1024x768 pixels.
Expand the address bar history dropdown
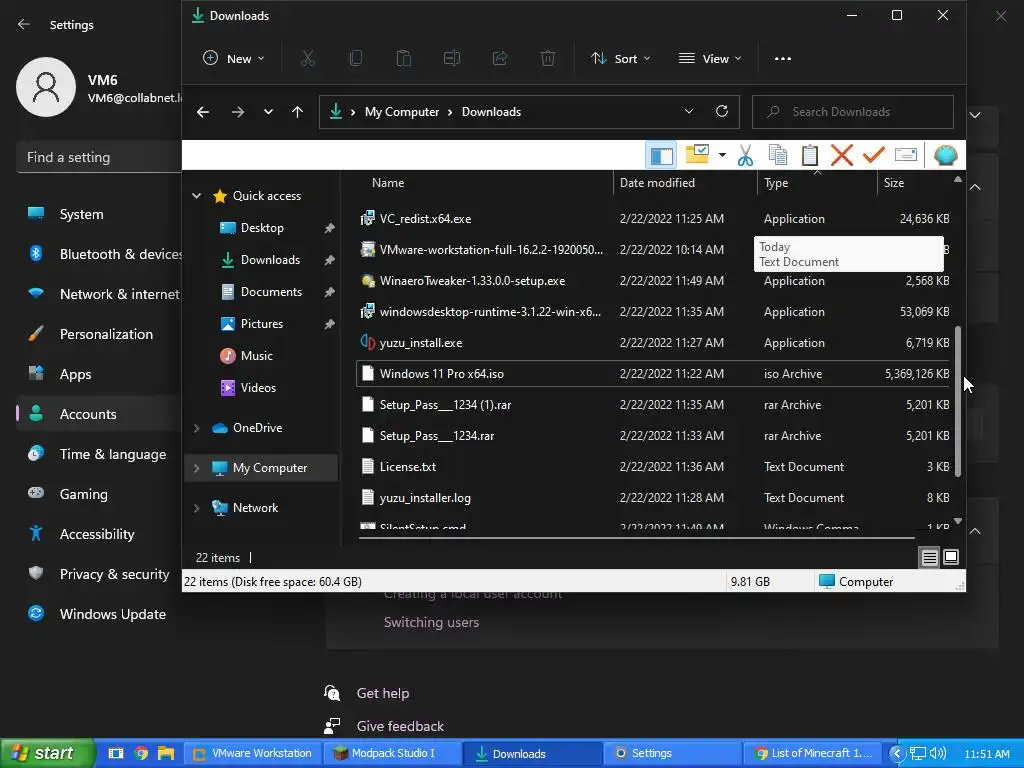click(x=689, y=112)
